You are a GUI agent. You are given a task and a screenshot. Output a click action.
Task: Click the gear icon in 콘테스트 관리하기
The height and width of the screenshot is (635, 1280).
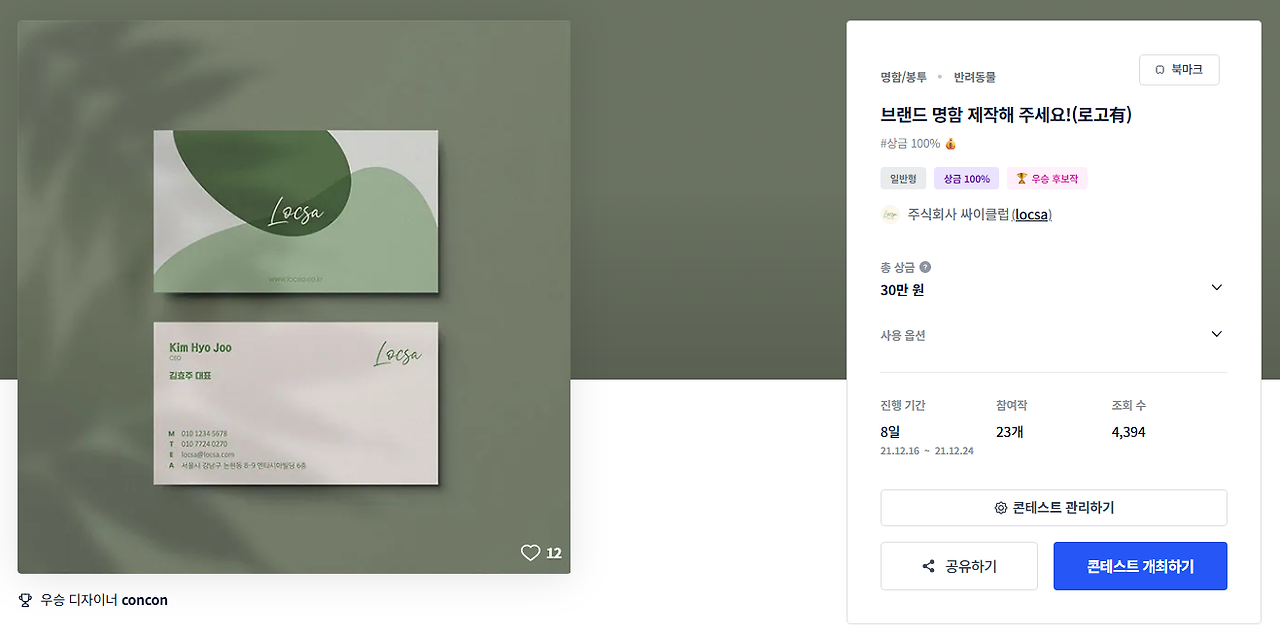tap(1001, 508)
